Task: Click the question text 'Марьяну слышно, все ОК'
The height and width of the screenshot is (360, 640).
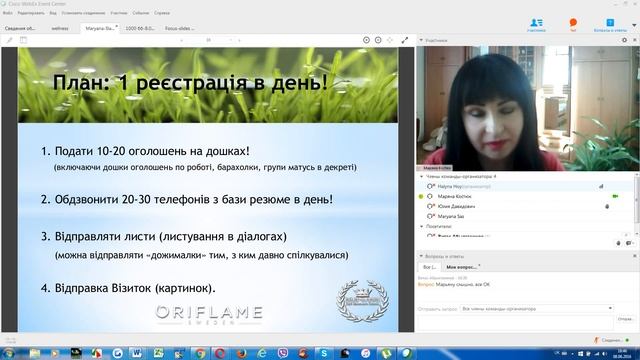Action: (463, 284)
